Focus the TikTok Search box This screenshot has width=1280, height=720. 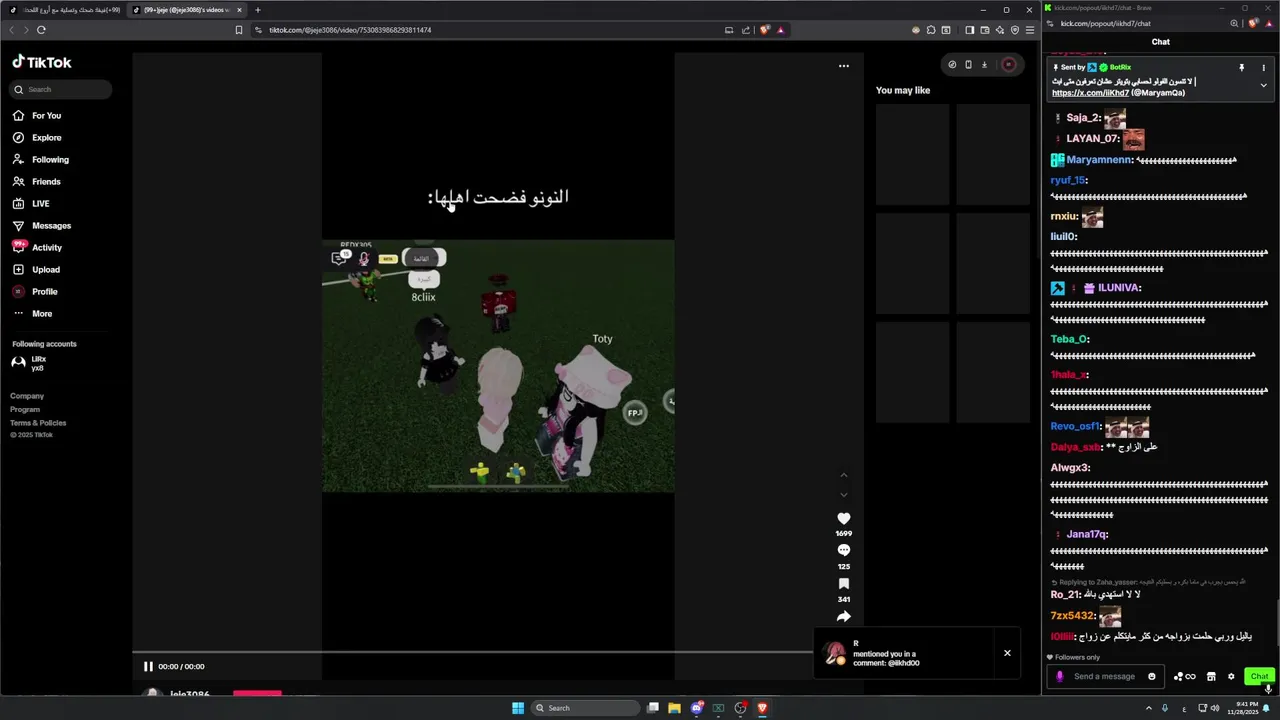tap(61, 89)
